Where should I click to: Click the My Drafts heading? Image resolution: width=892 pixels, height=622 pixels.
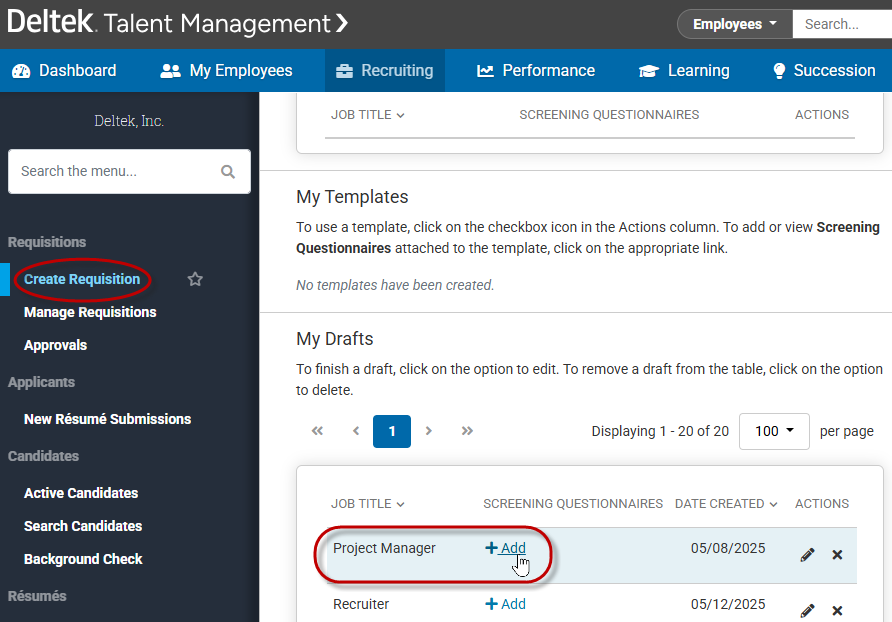(334, 339)
